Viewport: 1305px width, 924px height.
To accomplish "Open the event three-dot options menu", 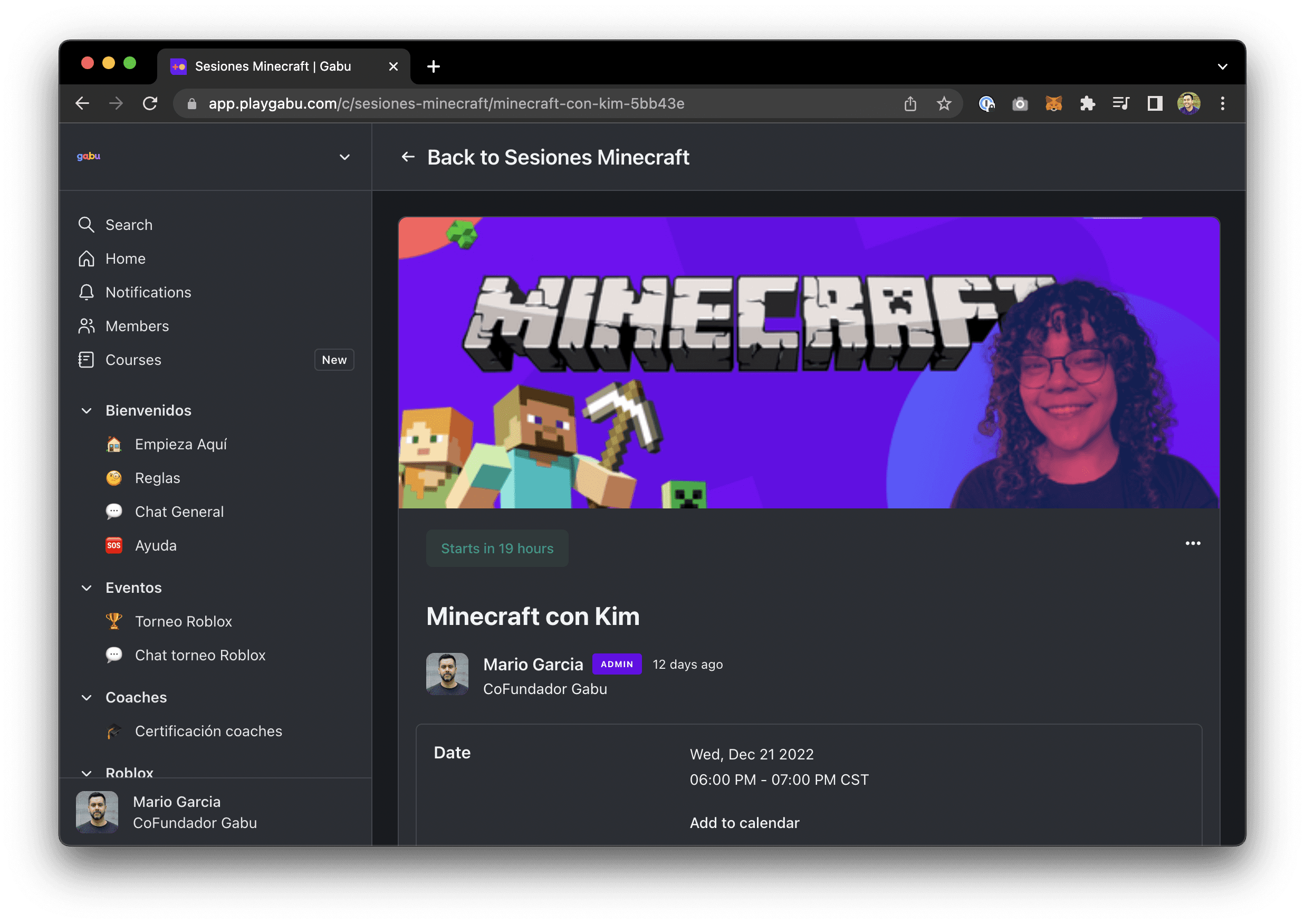I will click(x=1192, y=543).
